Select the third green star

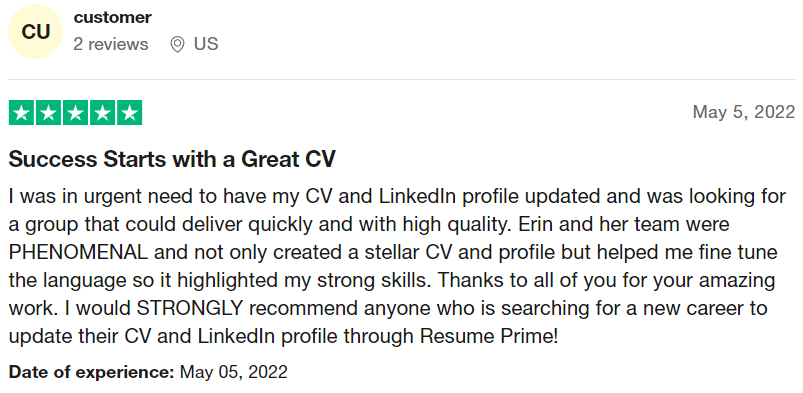click(x=76, y=113)
